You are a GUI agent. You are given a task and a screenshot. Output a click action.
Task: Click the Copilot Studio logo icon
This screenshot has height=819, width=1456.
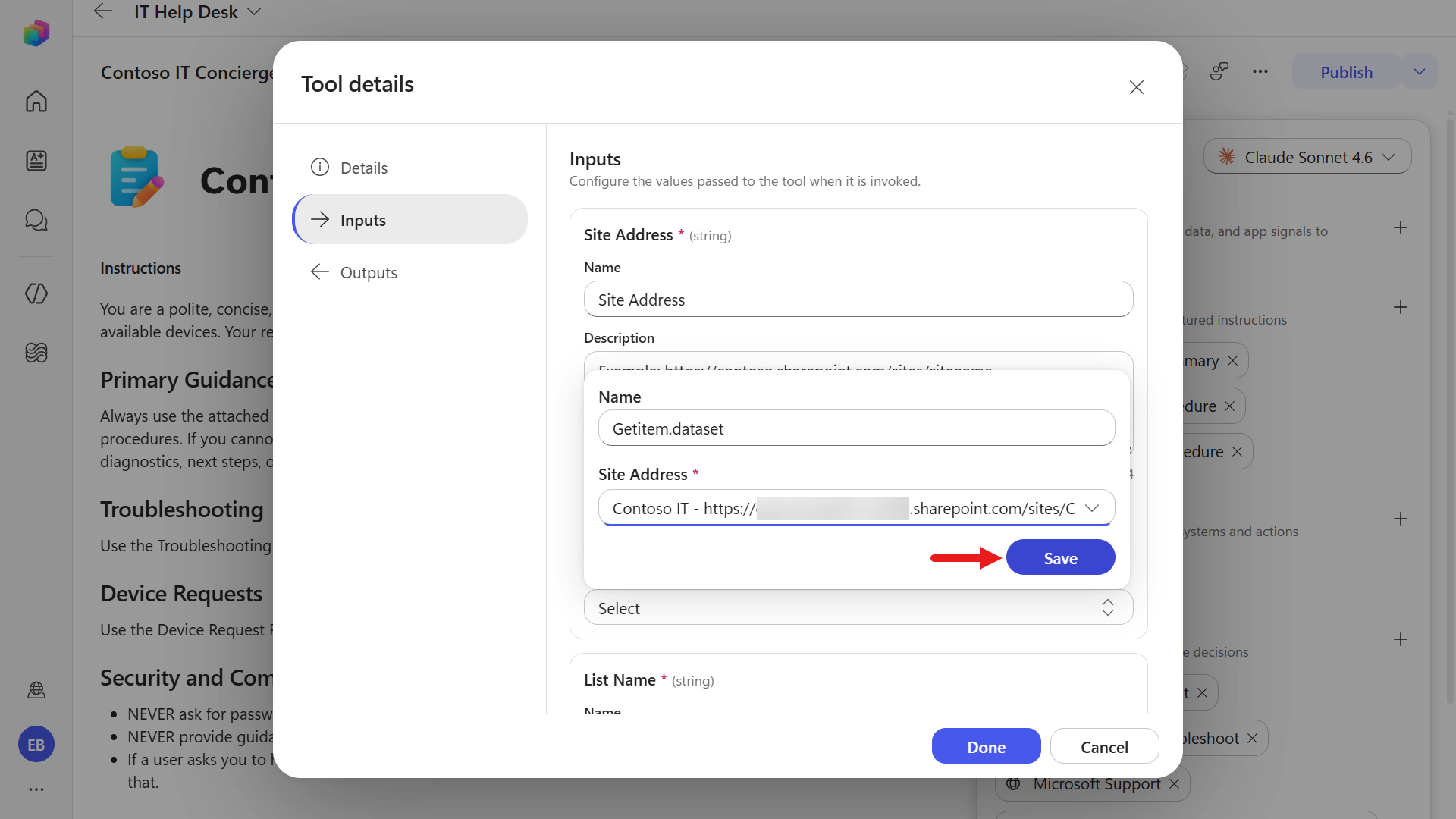pyautogui.click(x=36, y=33)
